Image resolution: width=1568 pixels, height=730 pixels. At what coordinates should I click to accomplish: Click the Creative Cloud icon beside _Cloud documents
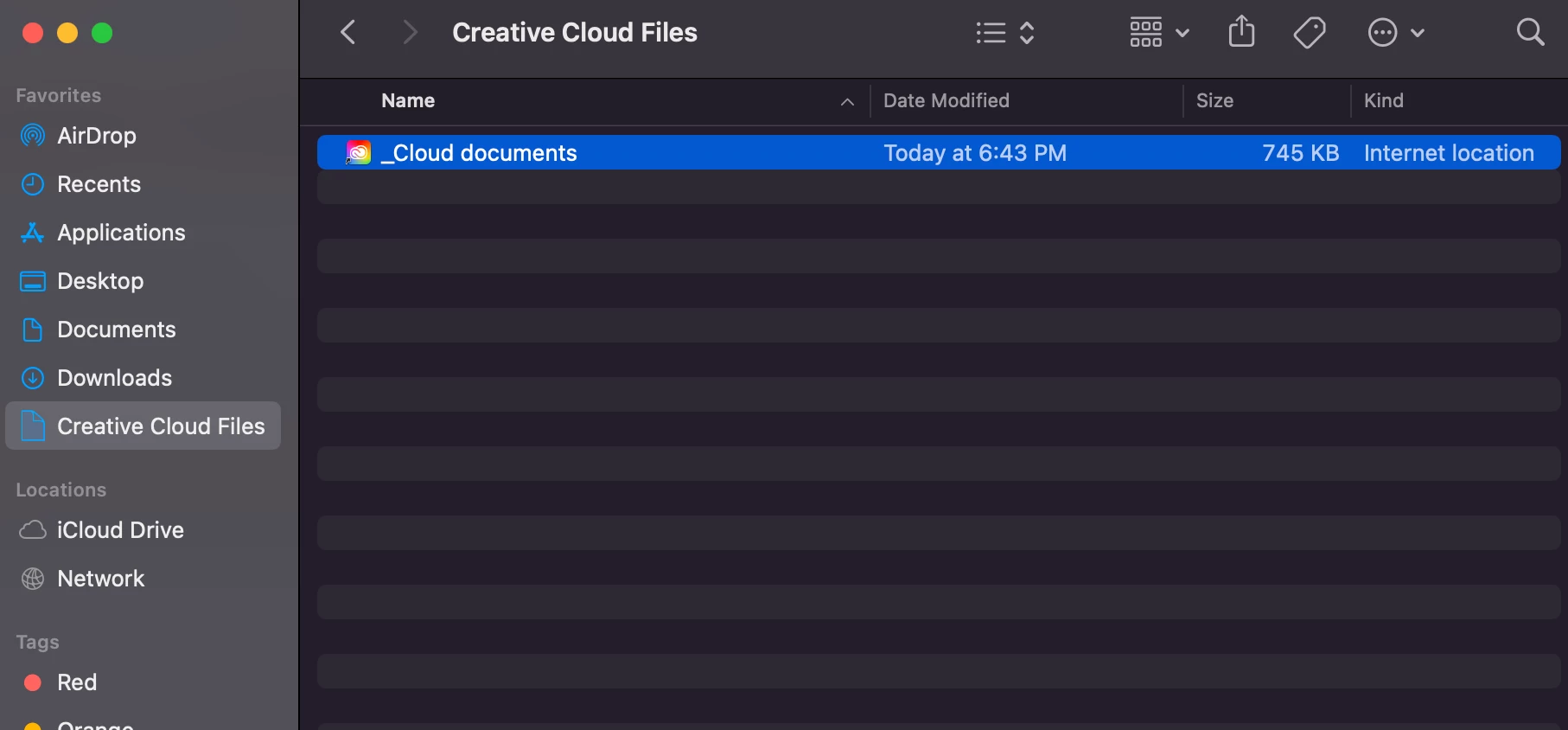click(358, 153)
